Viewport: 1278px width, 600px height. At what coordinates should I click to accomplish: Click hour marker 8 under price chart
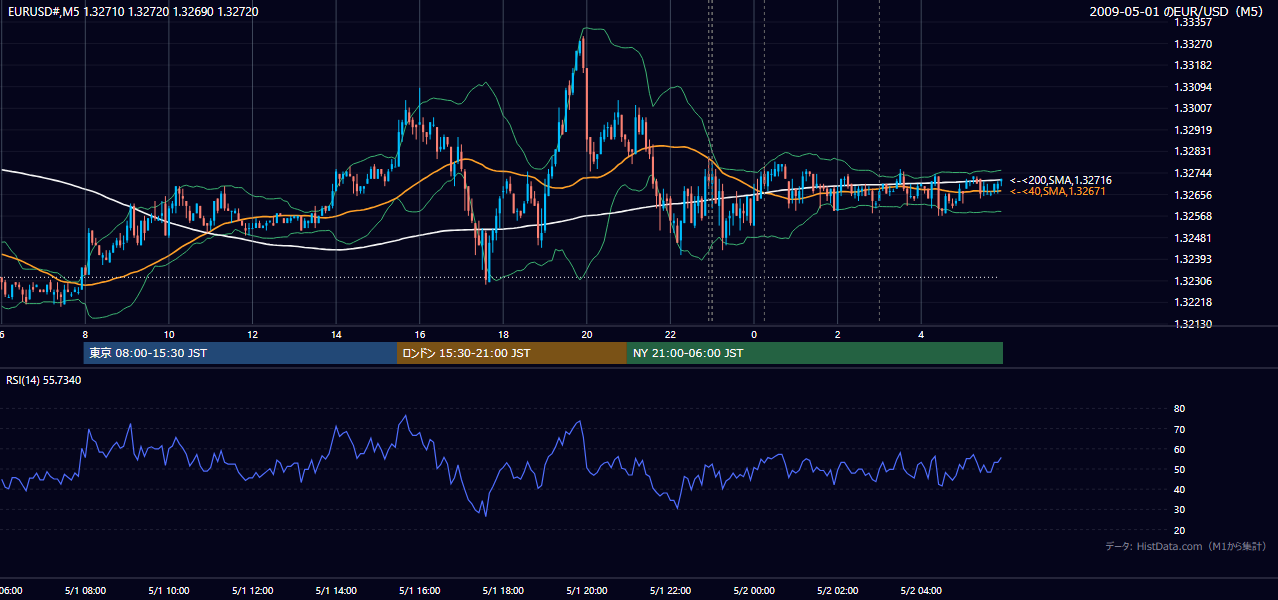click(85, 335)
